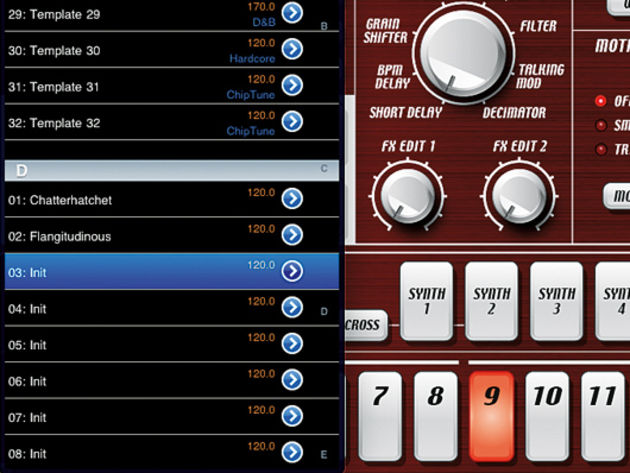Jump to index letter D in sidebar
Image resolution: width=630 pixels, height=473 pixels.
tap(324, 311)
